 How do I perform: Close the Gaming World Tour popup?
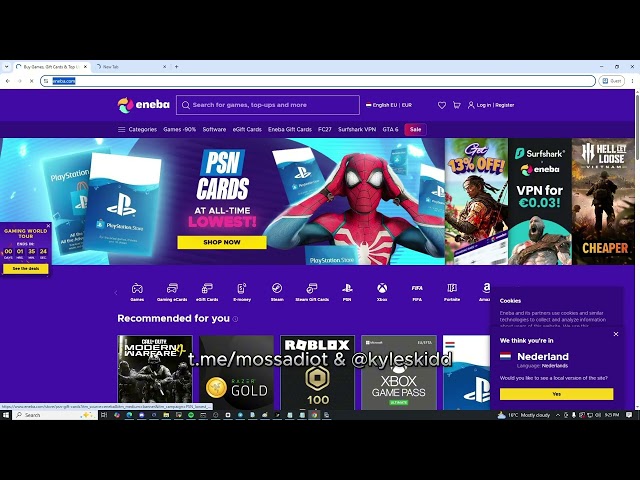[48, 226]
